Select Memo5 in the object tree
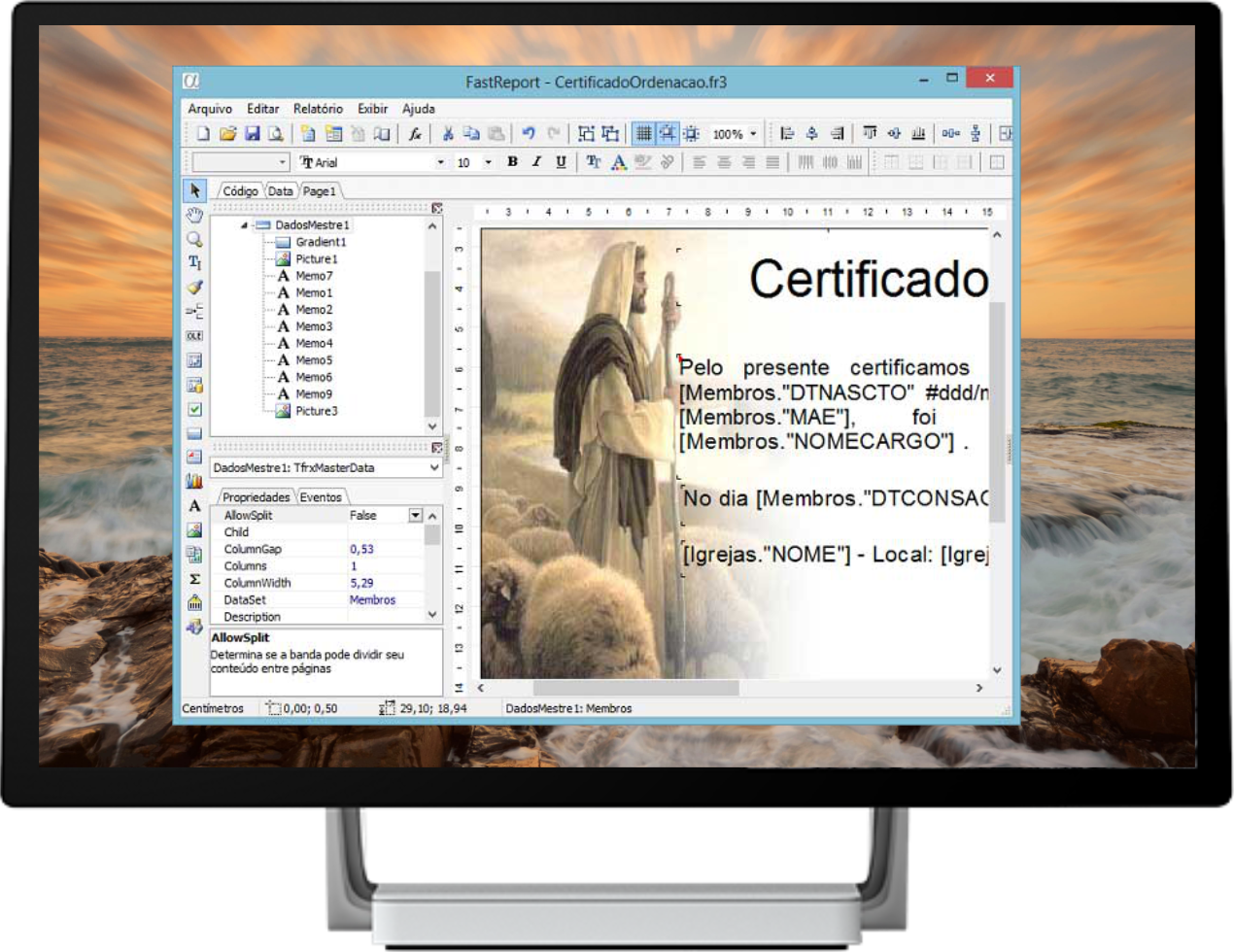Image resolution: width=1234 pixels, height=952 pixels. 316,359
